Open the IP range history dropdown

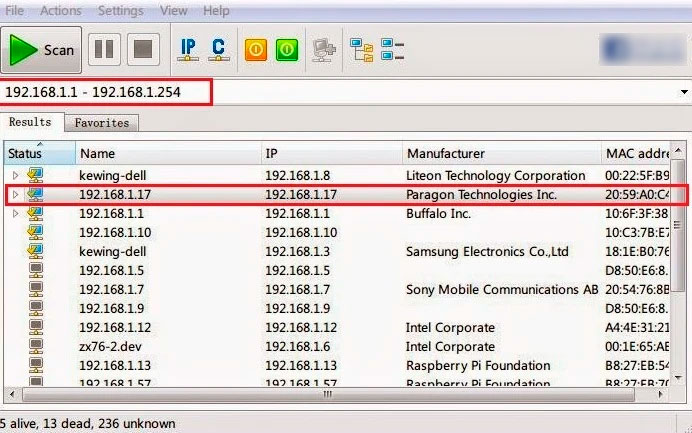click(x=683, y=92)
